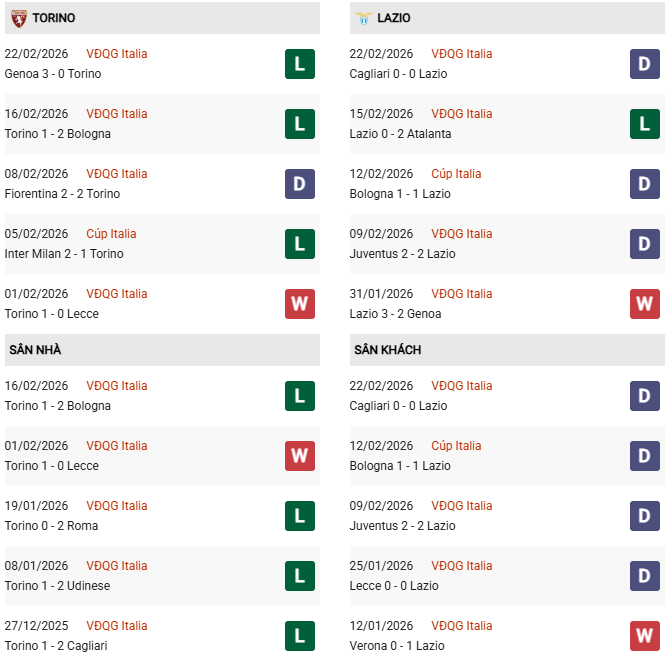Click the L badge for Genoa 3 - 0 Torino
The width and height of the screenshot is (666, 659).
(x=300, y=64)
